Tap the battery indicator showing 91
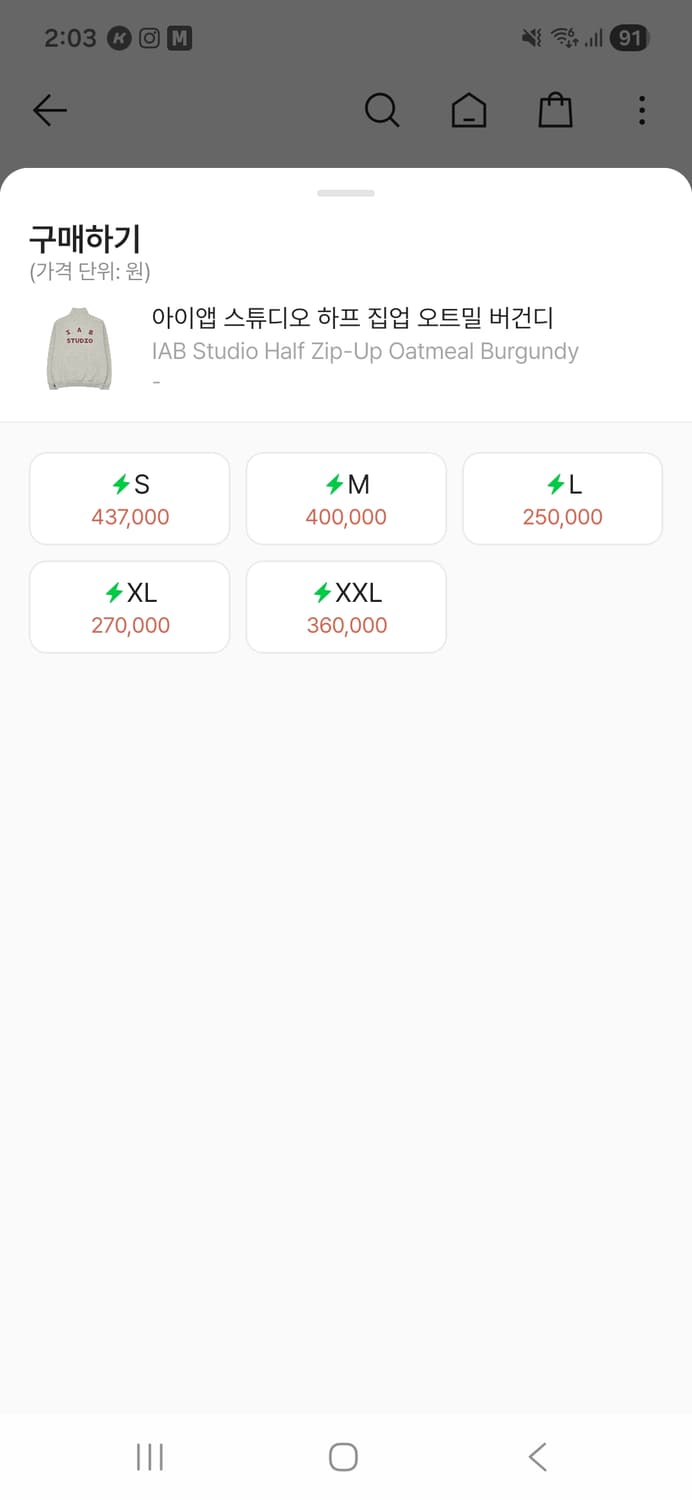Screen dimensions: 692x1500 629,39
